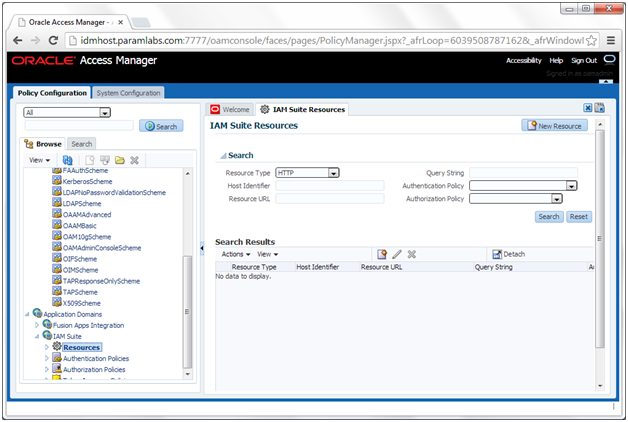Click the Accessibility link
The width and height of the screenshot is (628, 422).
click(x=523, y=60)
